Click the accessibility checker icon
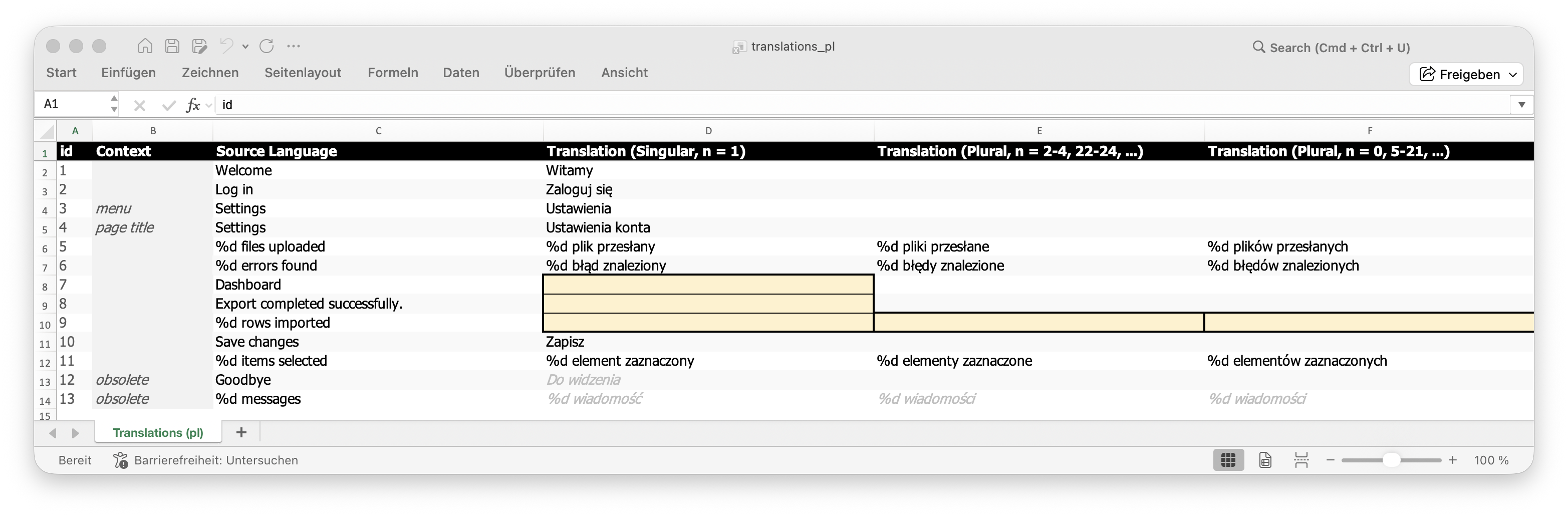The width and height of the screenshot is (1568, 516). click(121, 460)
